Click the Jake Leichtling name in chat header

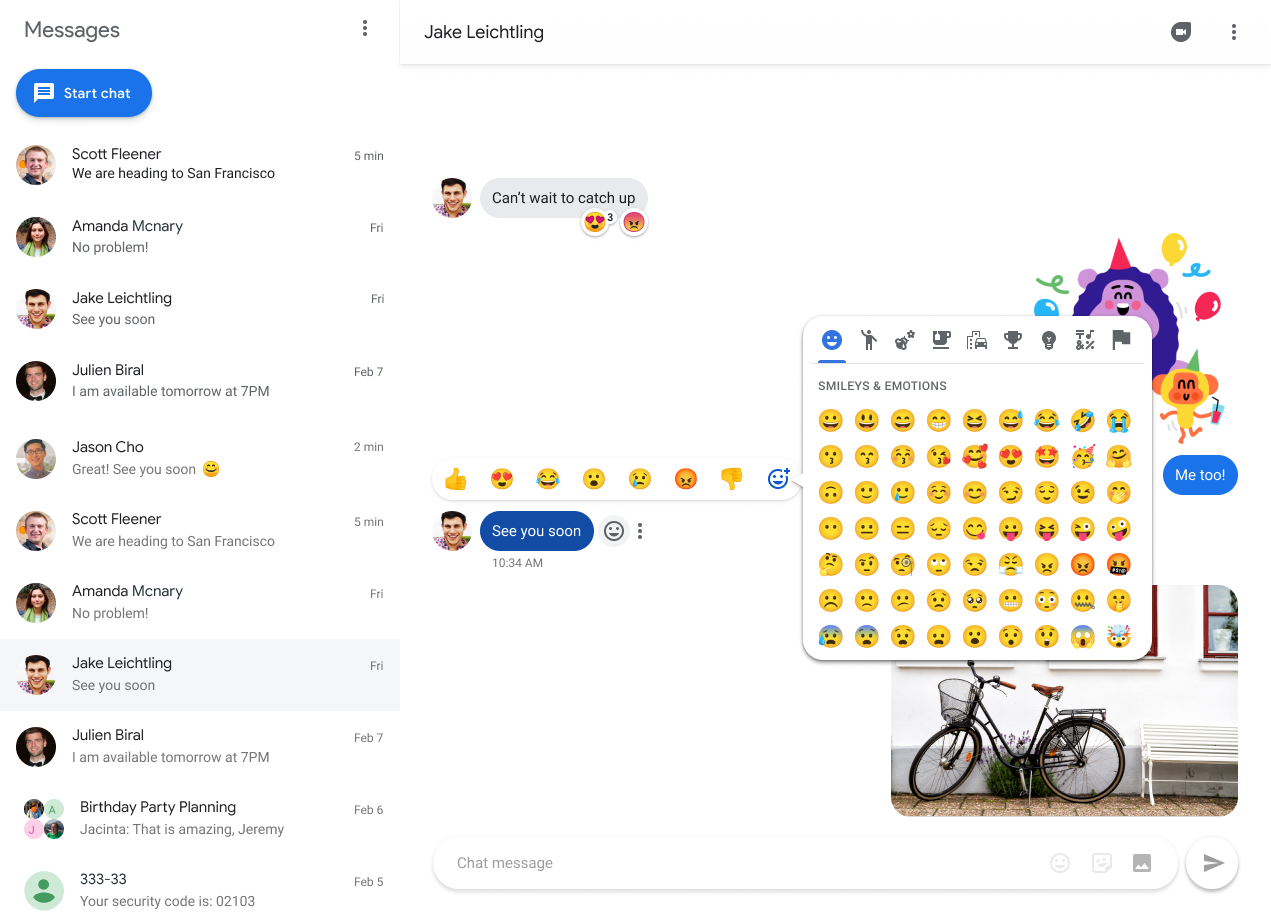tap(484, 32)
